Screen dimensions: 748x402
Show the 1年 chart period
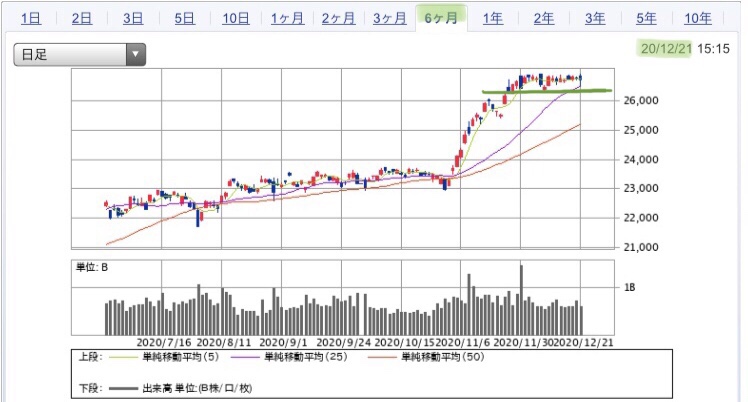(x=492, y=19)
